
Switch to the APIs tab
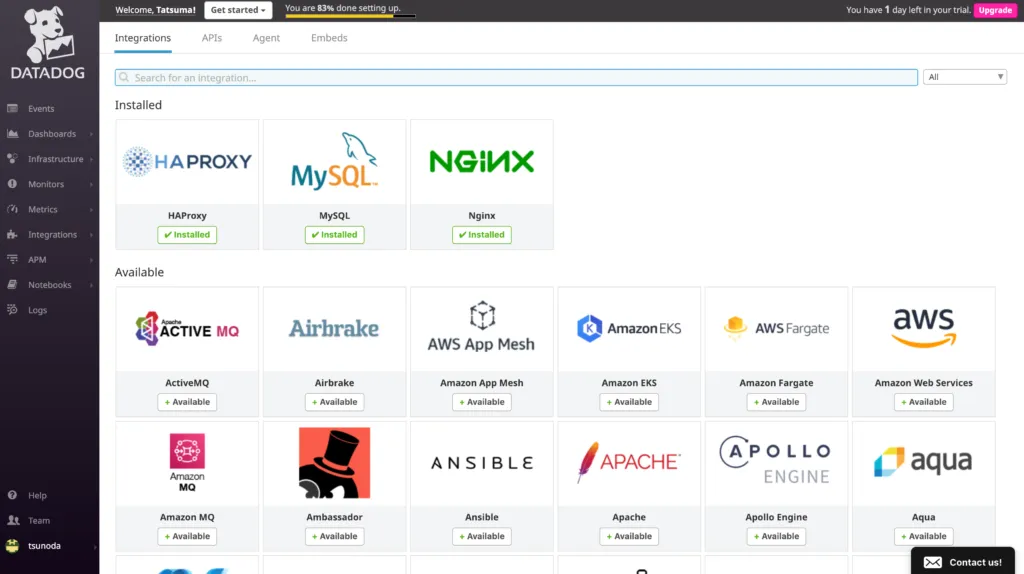click(x=212, y=38)
